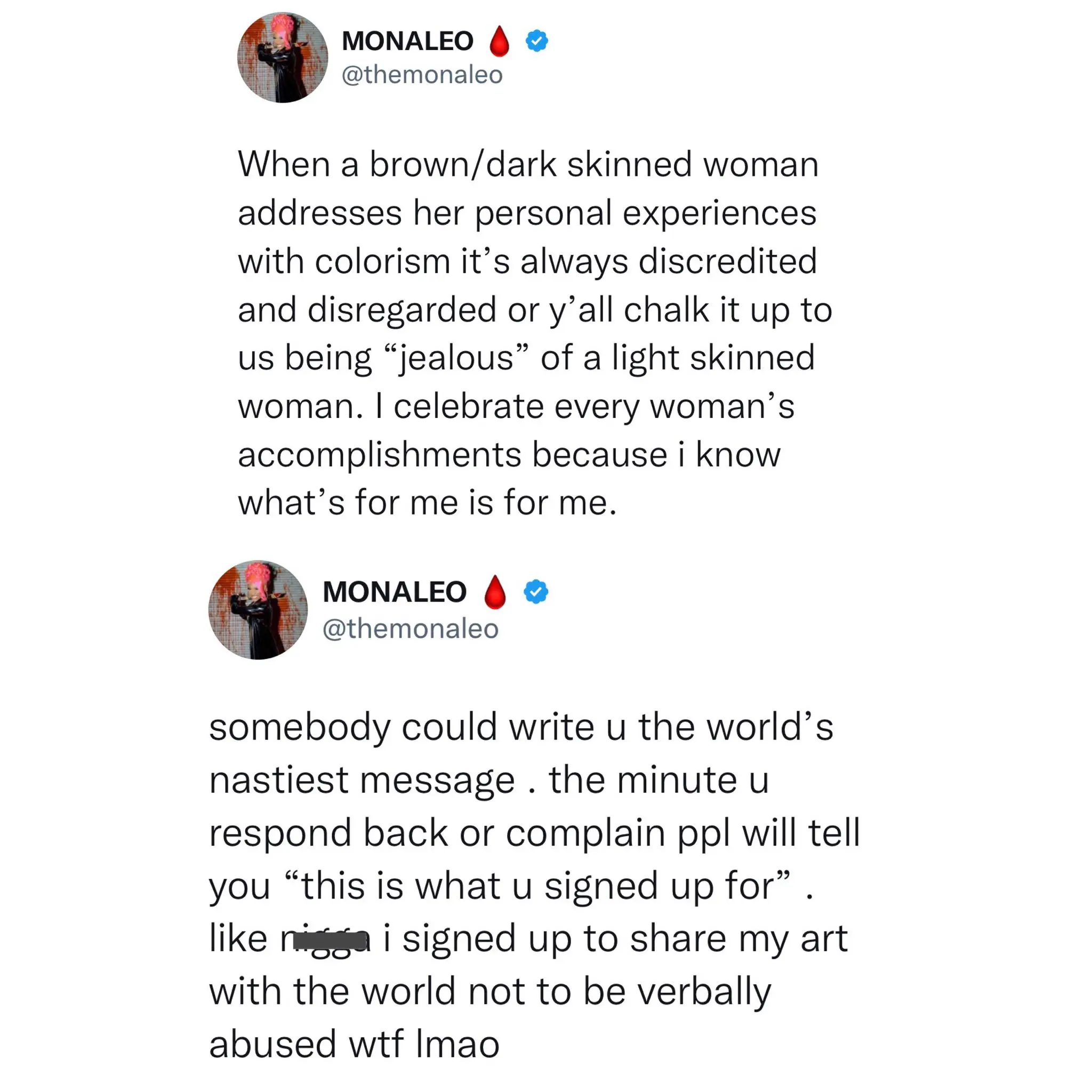This screenshot has height=1092, width=1092.
Task: Click the blue verified badge in bottom tweet
Action: coord(535,592)
